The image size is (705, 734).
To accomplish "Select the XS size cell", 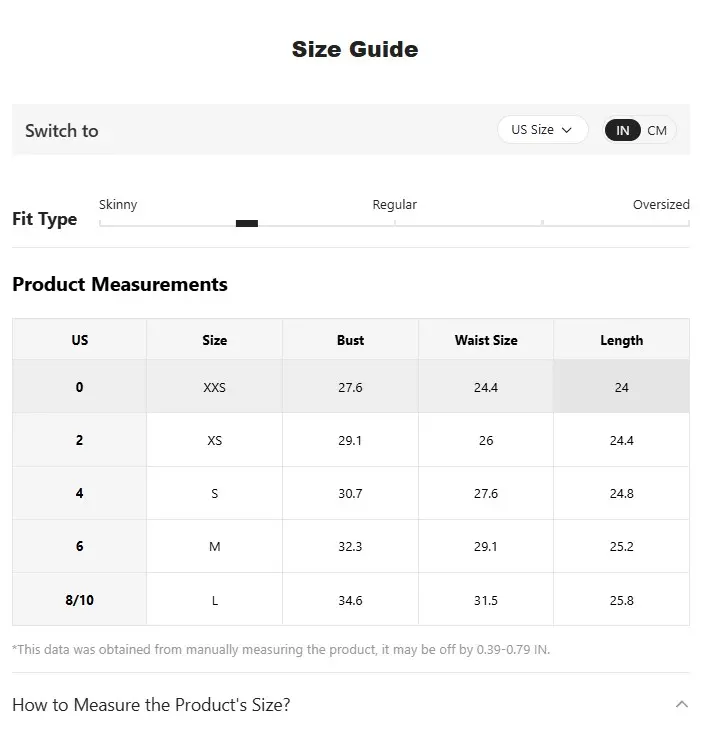I will click(214, 440).
